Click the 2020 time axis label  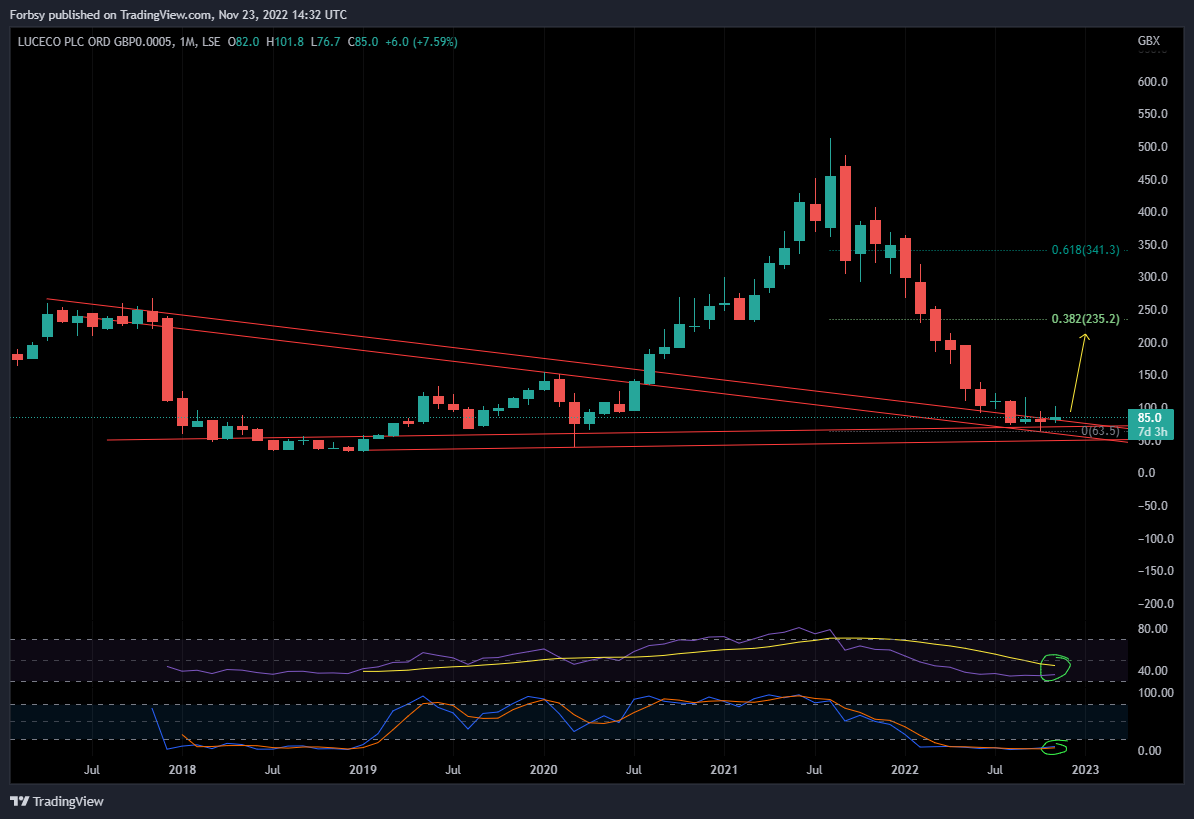tap(544, 770)
